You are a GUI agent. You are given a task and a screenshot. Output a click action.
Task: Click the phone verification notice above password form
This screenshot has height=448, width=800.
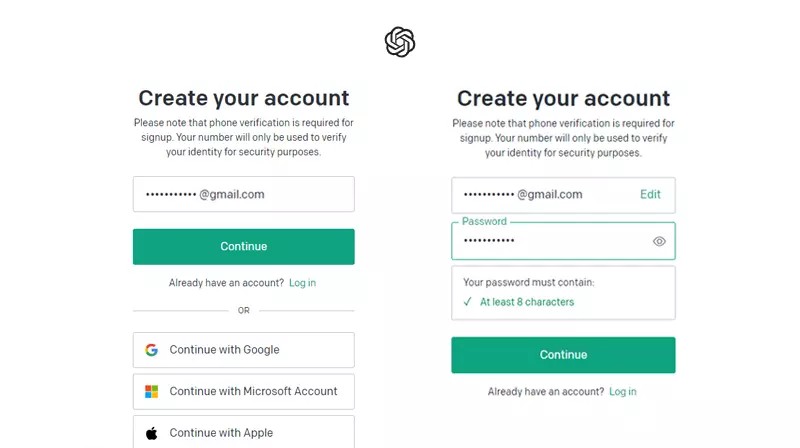(563, 138)
